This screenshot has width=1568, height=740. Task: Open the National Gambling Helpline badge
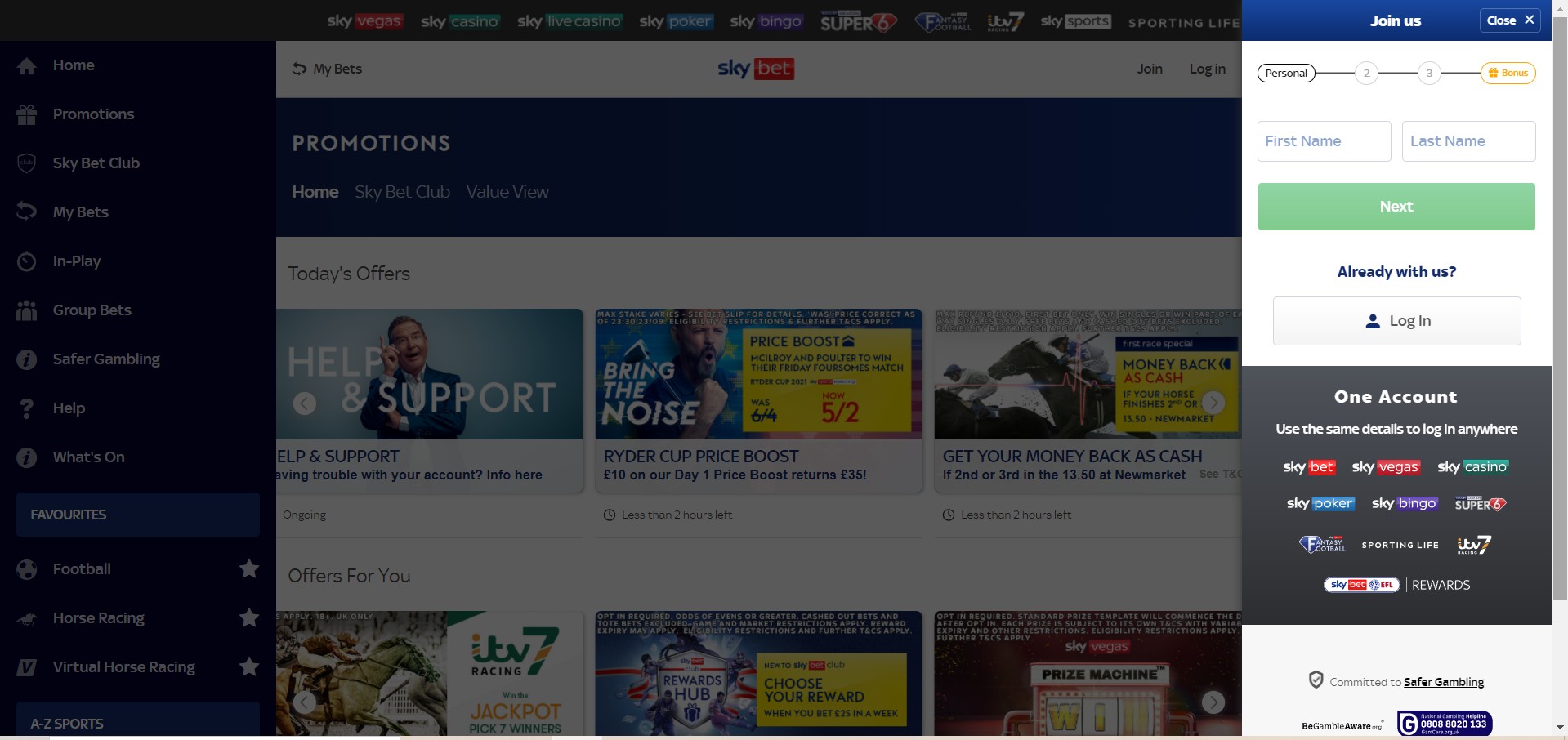pos(1445,724)
